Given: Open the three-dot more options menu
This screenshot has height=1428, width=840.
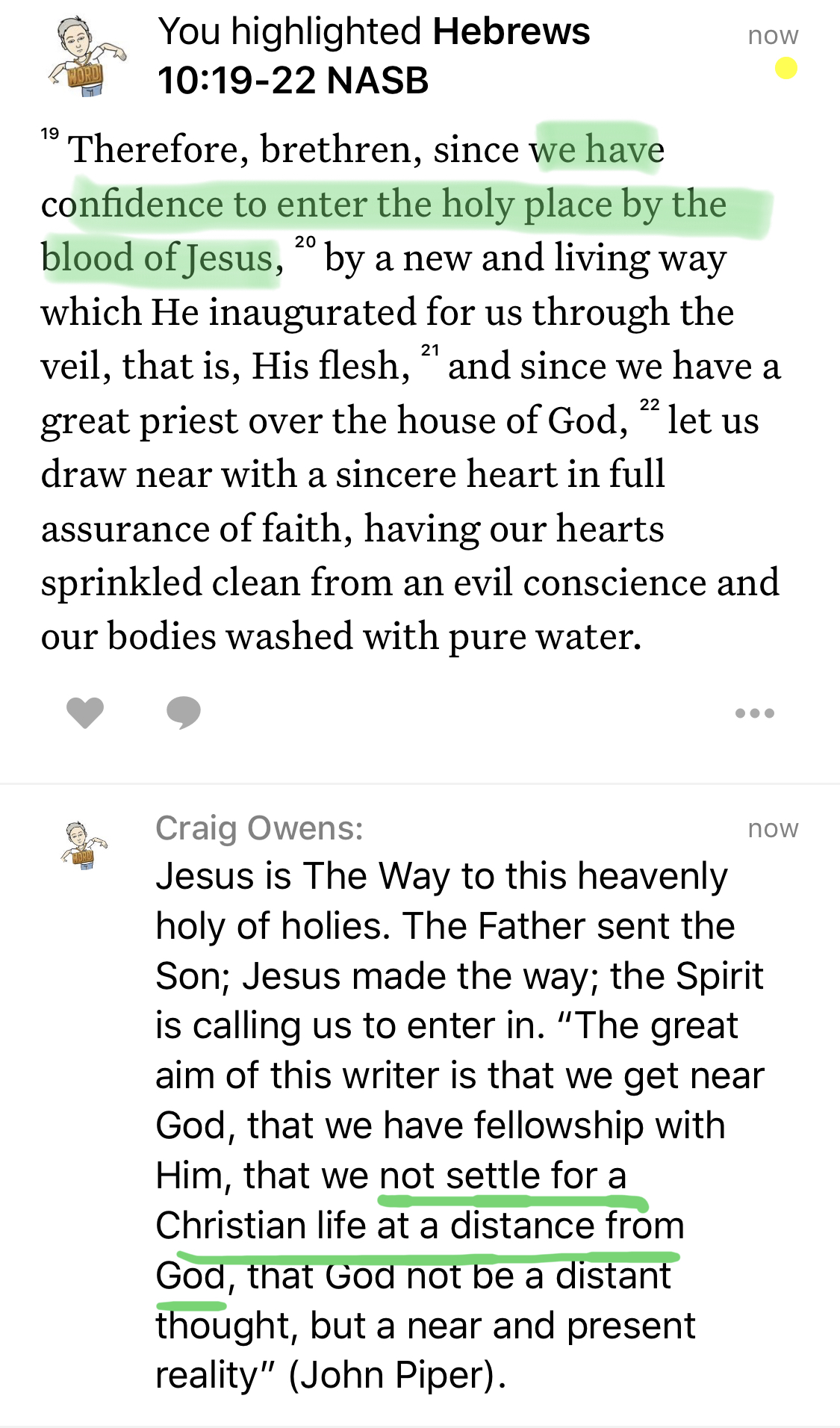Looking at the screenshot, I should [x=754, y=713].
